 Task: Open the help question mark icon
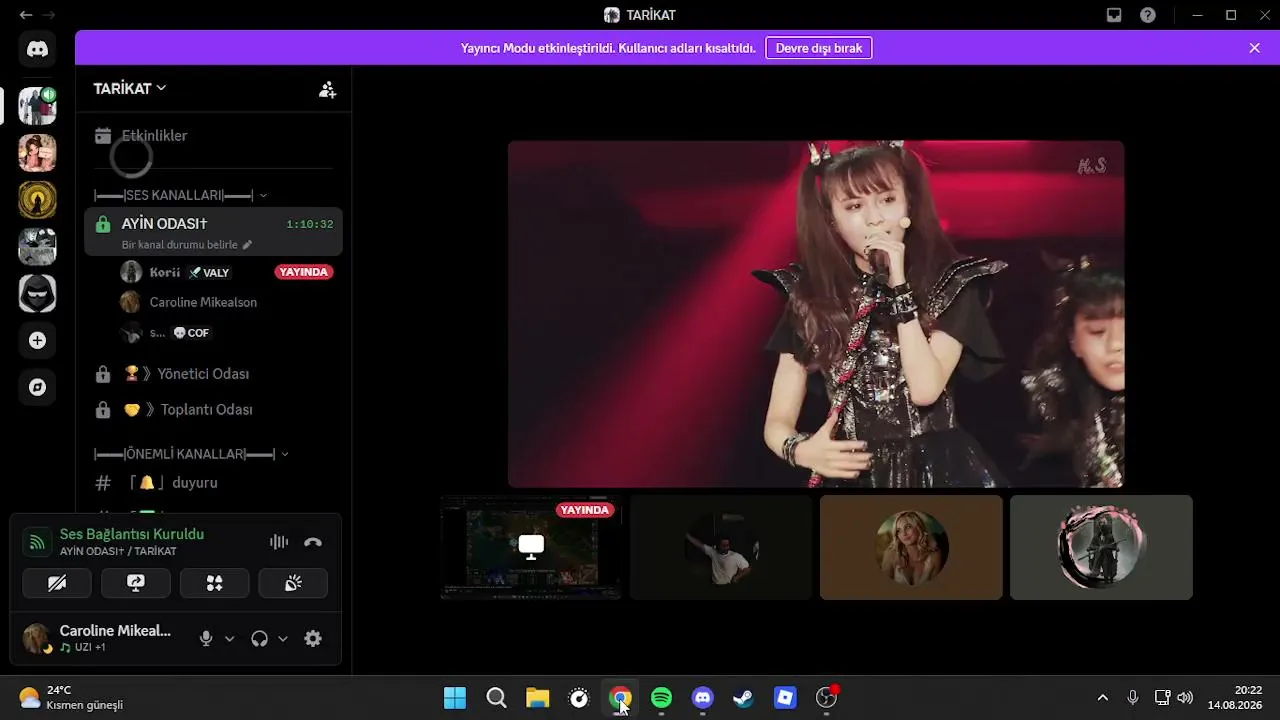[1148, 15]
